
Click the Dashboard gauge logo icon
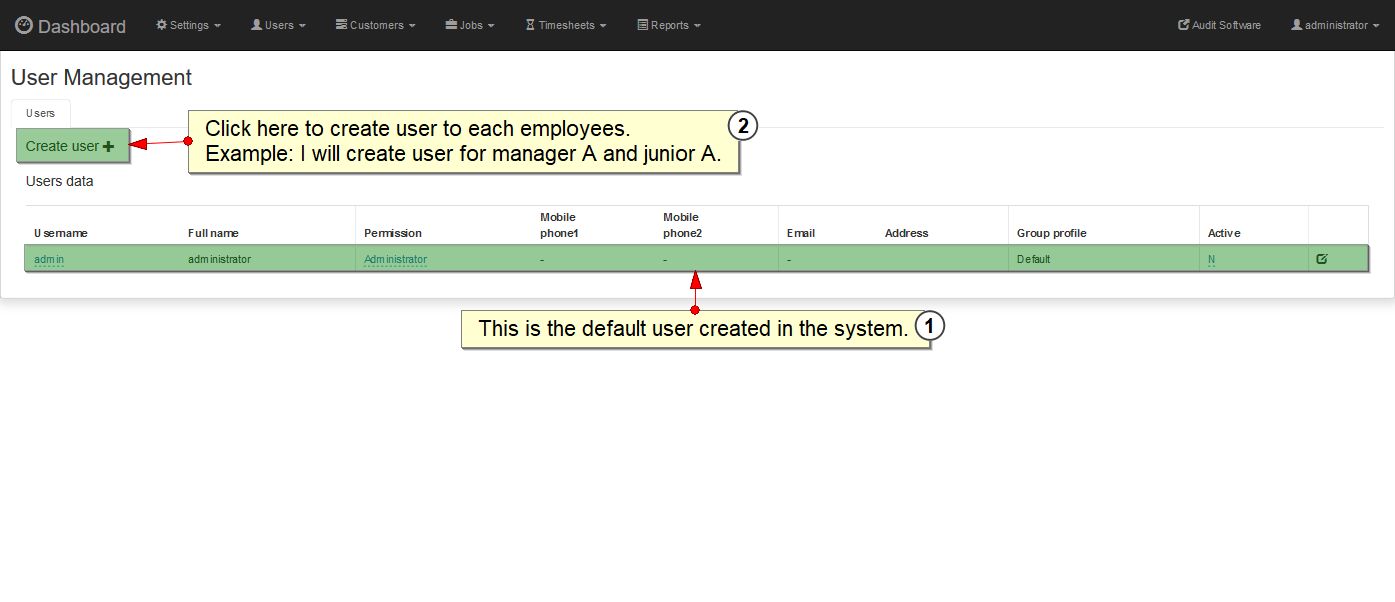coord(24,26)
